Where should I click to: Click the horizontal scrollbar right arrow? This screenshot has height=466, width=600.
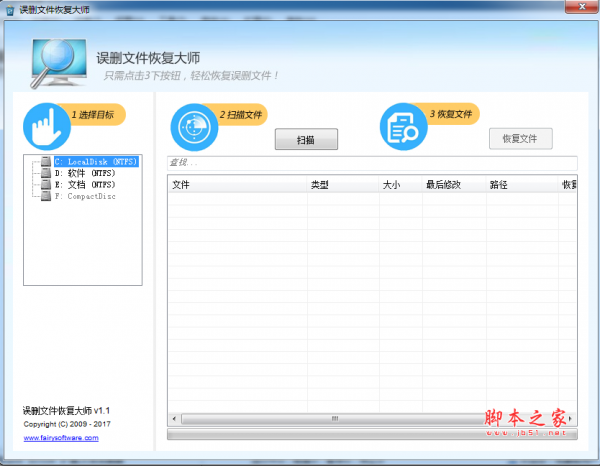click(x=571, y=419)
